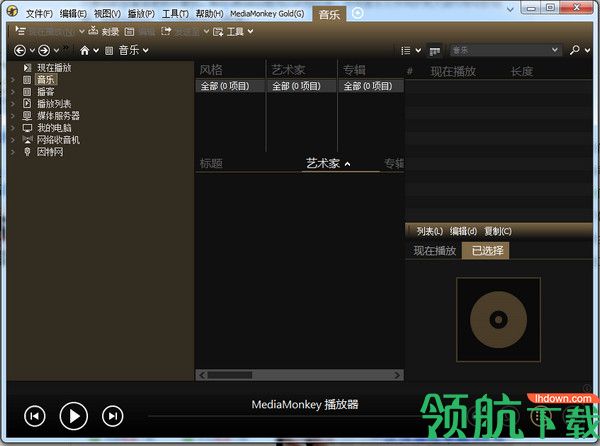Screen dimensions: 600x446
Task: Click the Home icon in the navigation bar
Action: coord(85,50)
